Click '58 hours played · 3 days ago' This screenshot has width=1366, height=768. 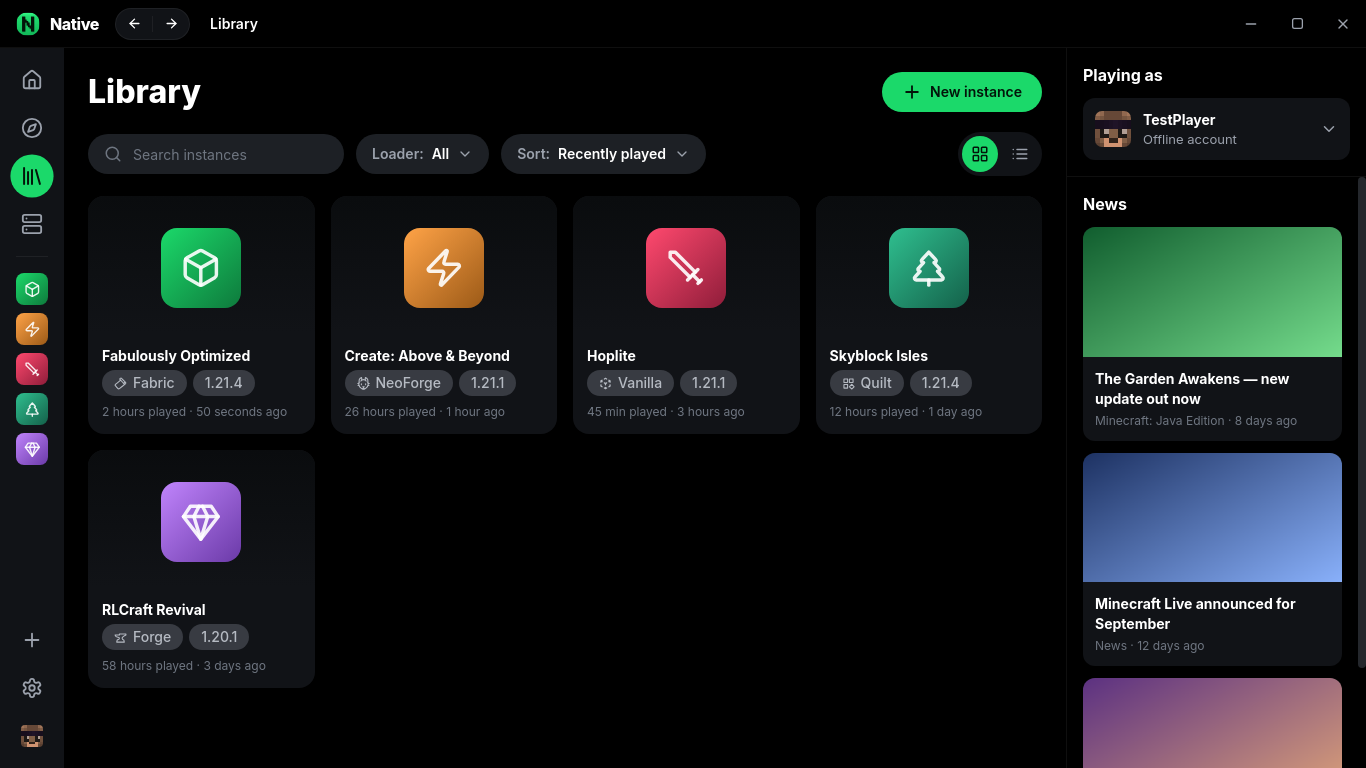pos(184,666)
